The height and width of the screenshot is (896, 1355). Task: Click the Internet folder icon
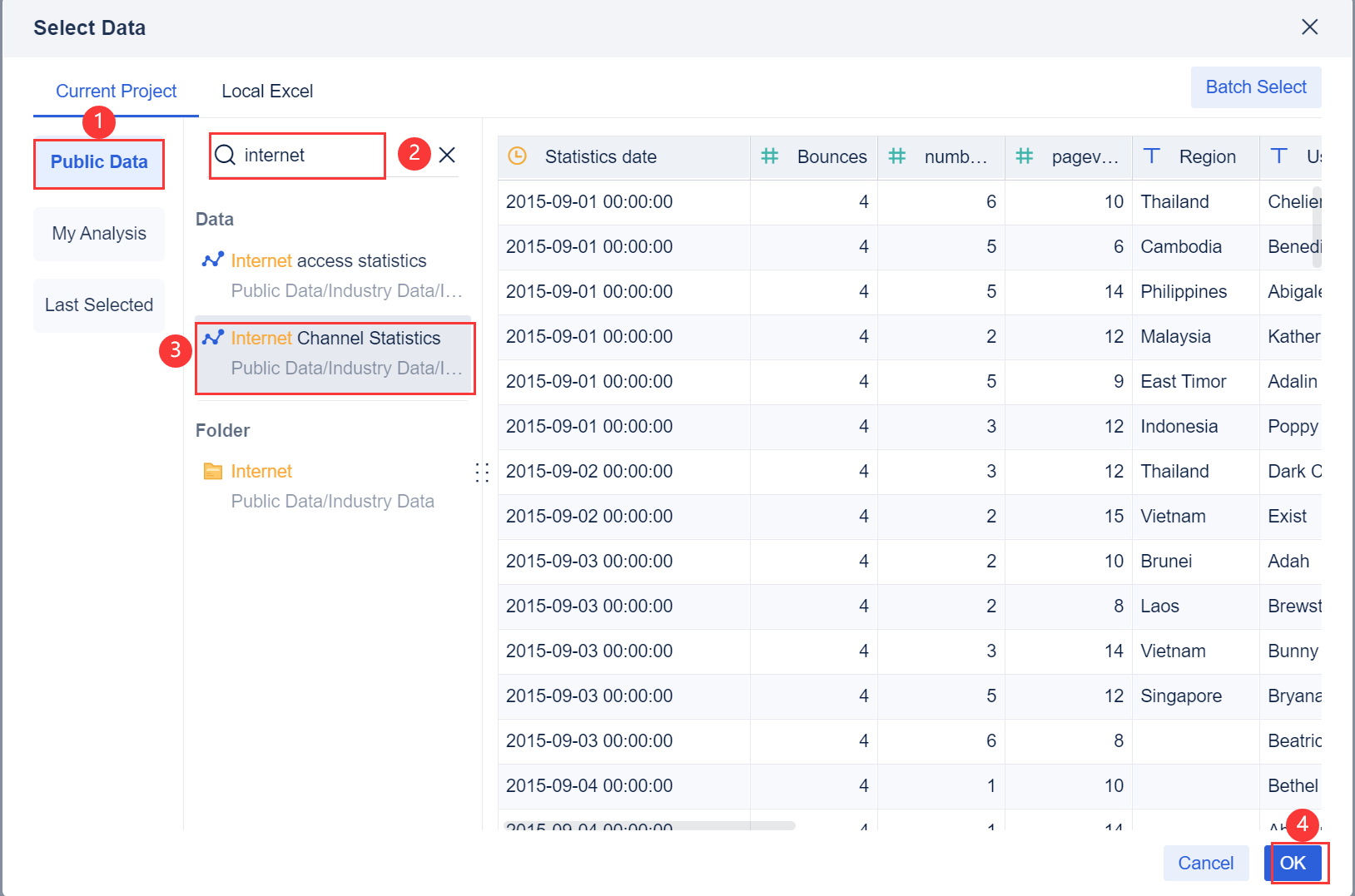[x=213, y=472]
